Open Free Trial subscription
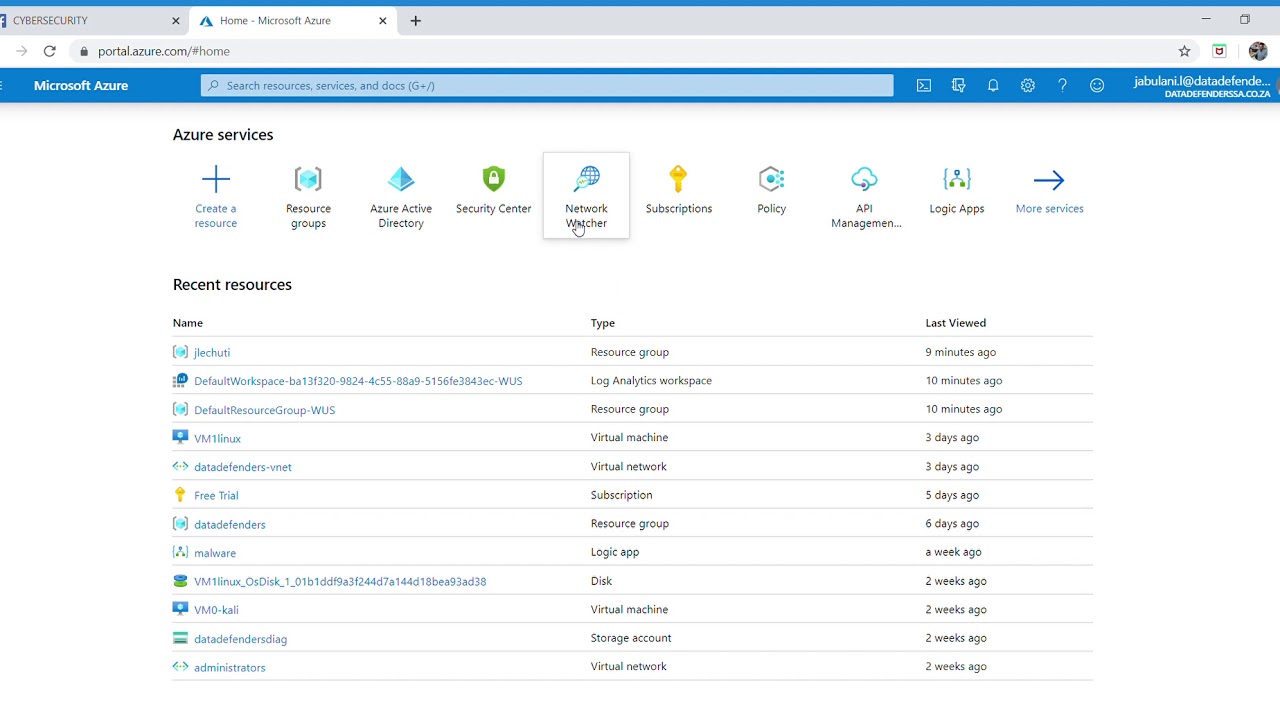Image resolution: width=1280 pixels, height=720 pixels. [x=216, y=496]
